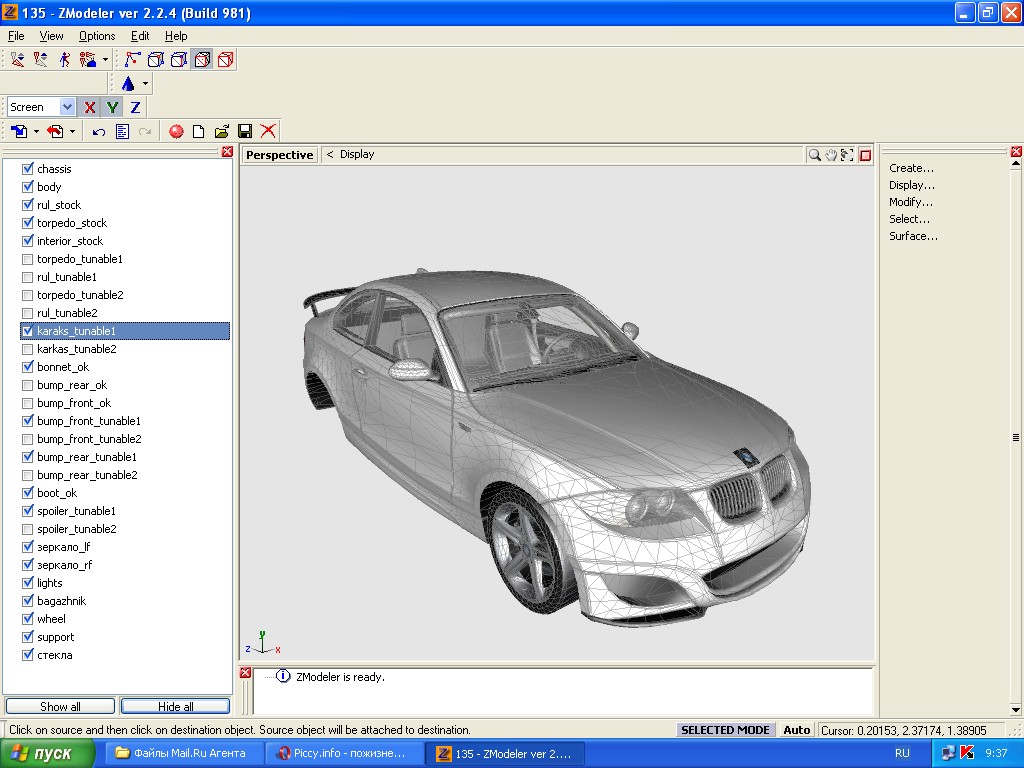Uncheck the wheel object checkbox

27,618
